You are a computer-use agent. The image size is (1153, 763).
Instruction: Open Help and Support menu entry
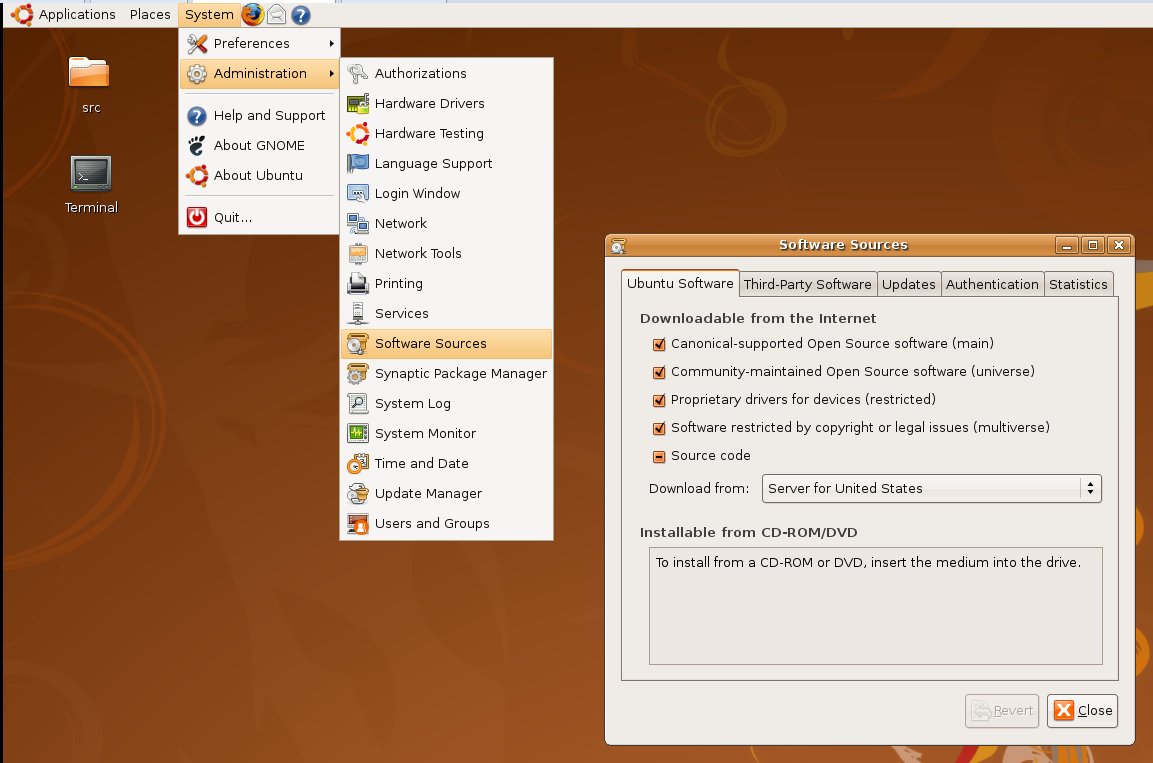click(259, 115)
